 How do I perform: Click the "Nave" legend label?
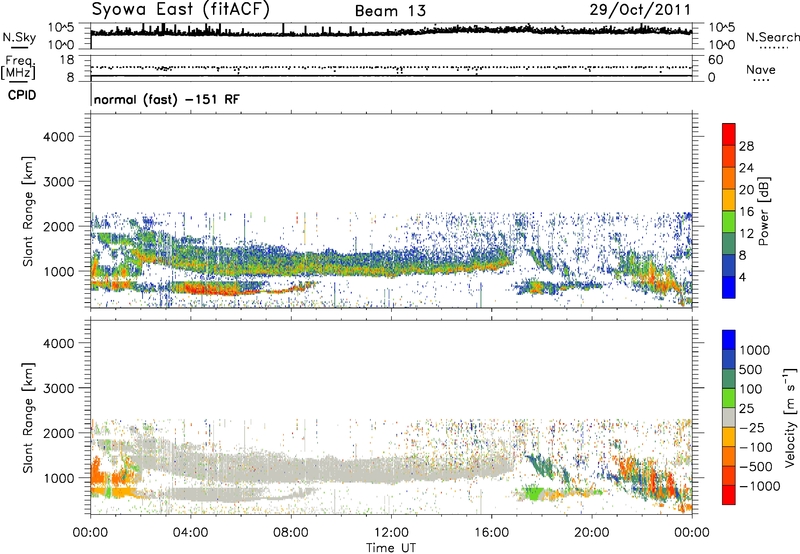(x=761, y=69)
